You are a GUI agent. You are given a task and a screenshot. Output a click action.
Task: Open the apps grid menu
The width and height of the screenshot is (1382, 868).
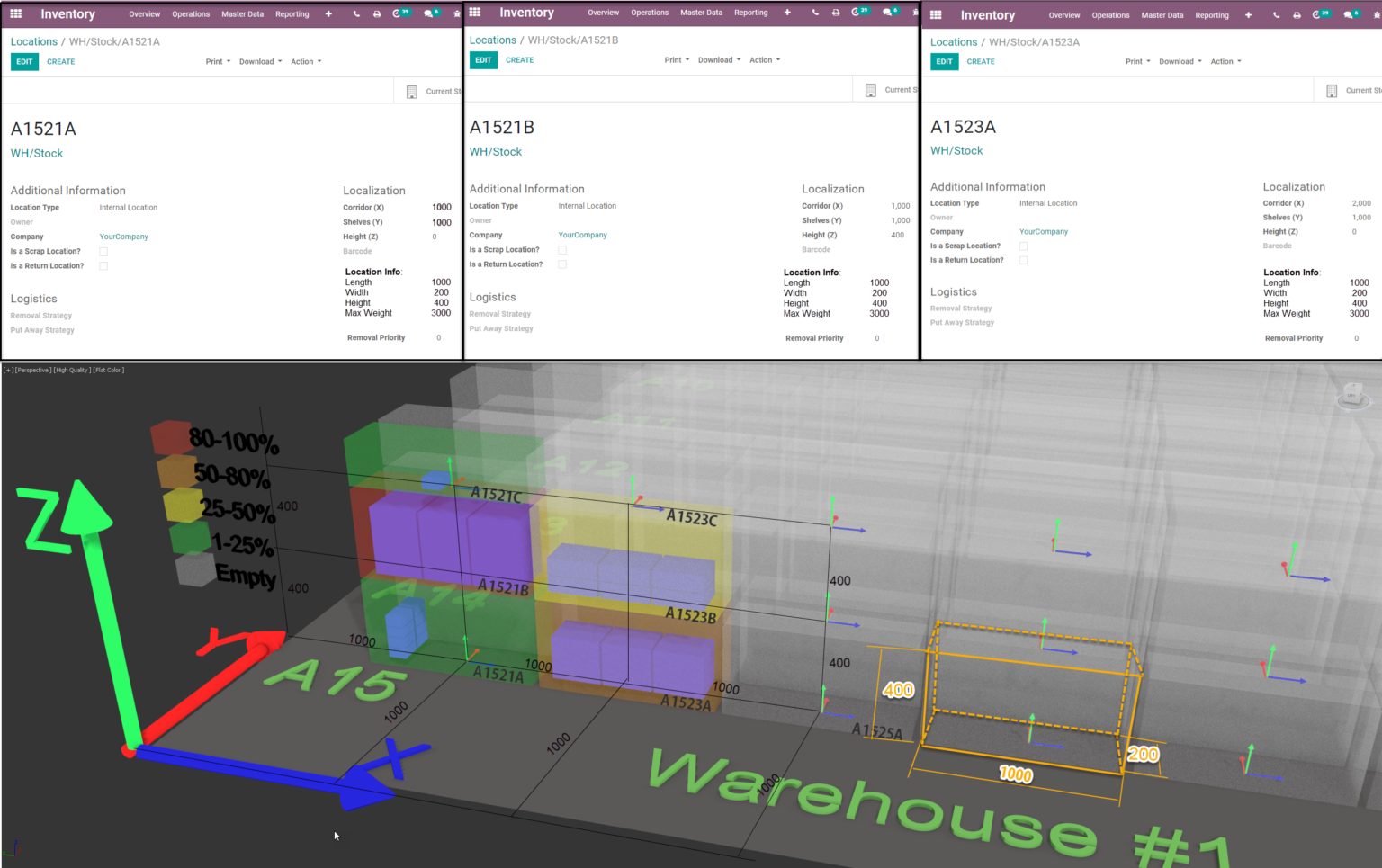pos(15,13)
